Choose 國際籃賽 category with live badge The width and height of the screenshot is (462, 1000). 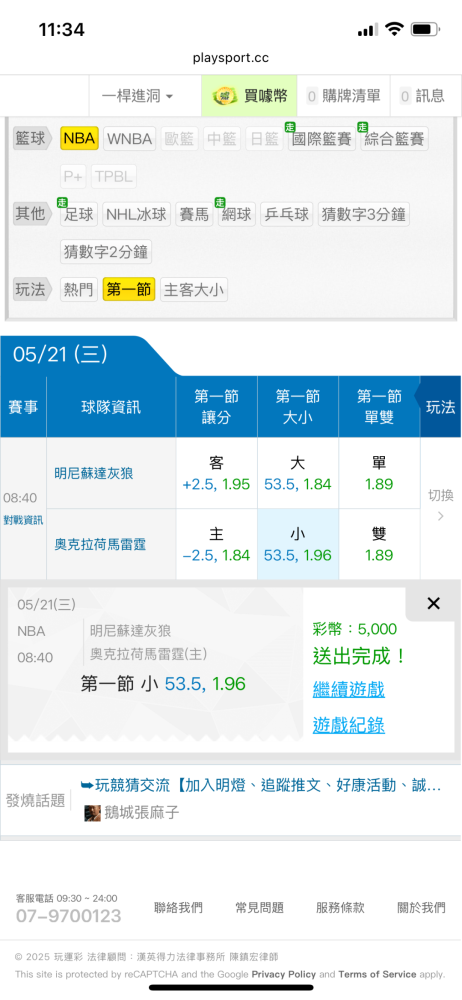point(322,138)
